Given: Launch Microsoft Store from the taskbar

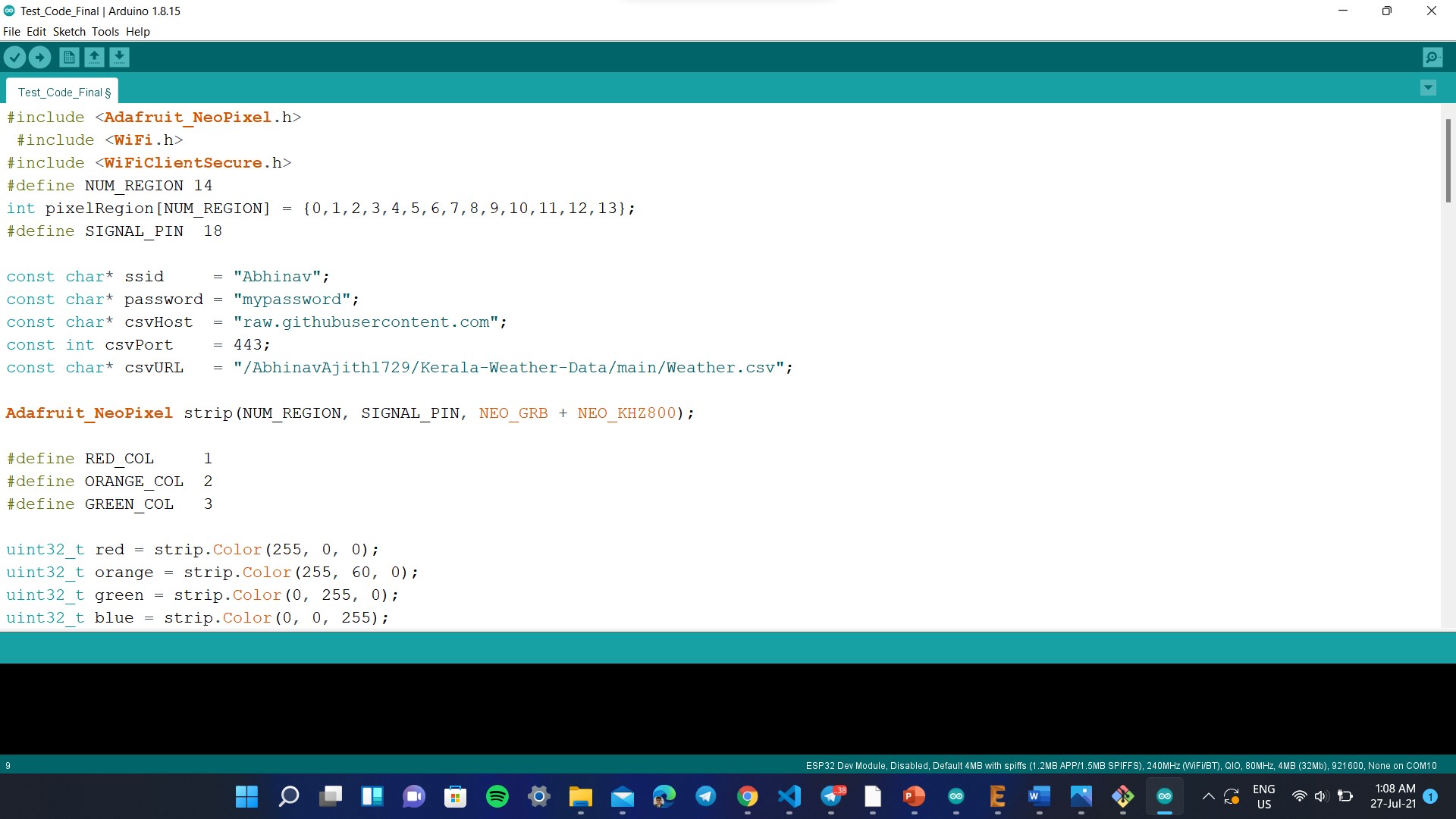Looking at the screenshot, I should 455,796.
